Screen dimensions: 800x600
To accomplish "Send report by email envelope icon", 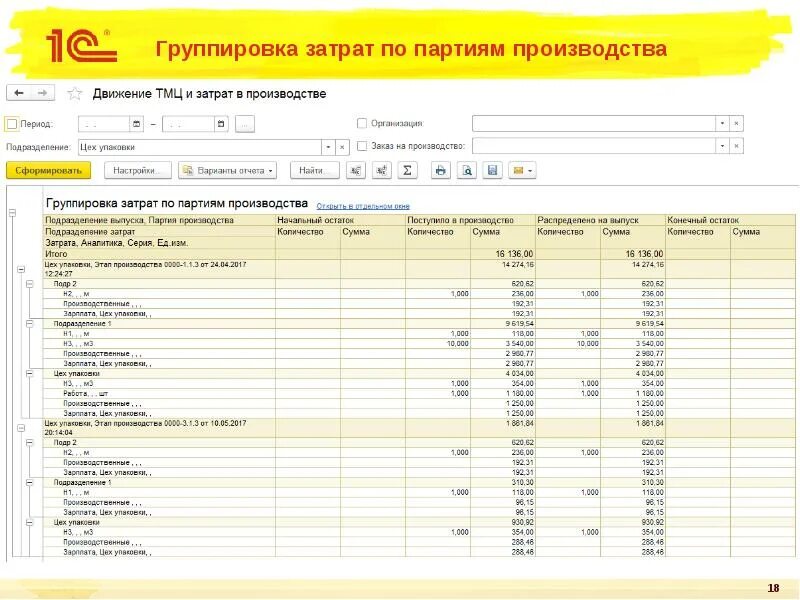I will pos(522,170).
